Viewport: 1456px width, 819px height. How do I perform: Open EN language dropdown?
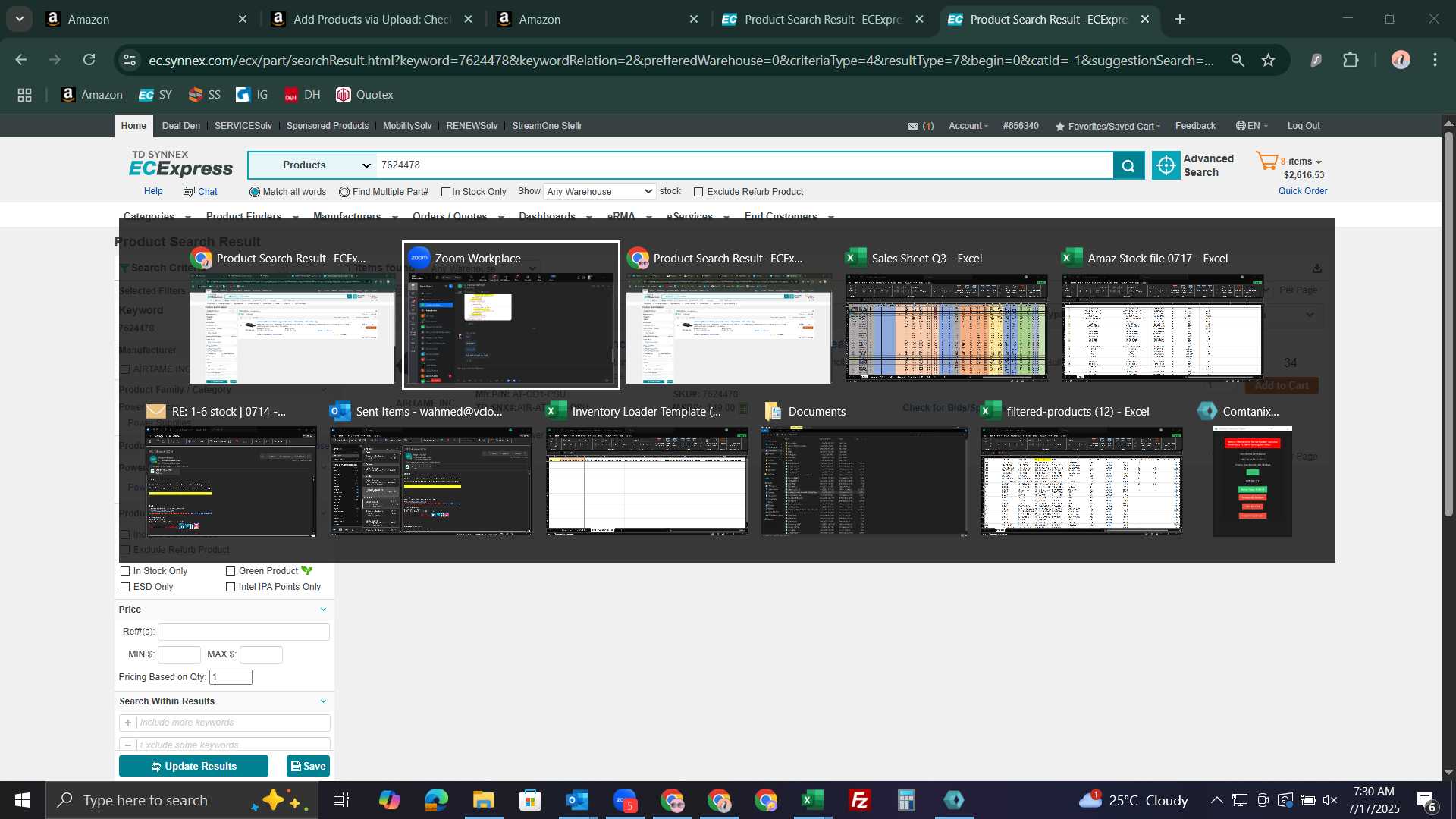click(1251, 126)
